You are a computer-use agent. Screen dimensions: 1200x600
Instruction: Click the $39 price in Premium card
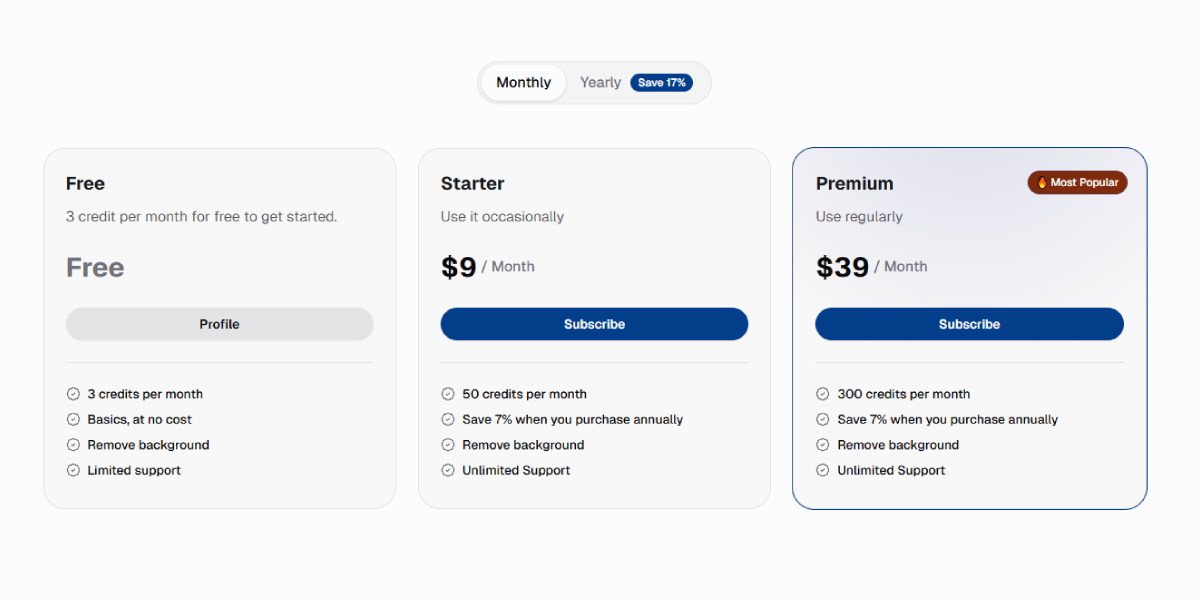[842, 267]
